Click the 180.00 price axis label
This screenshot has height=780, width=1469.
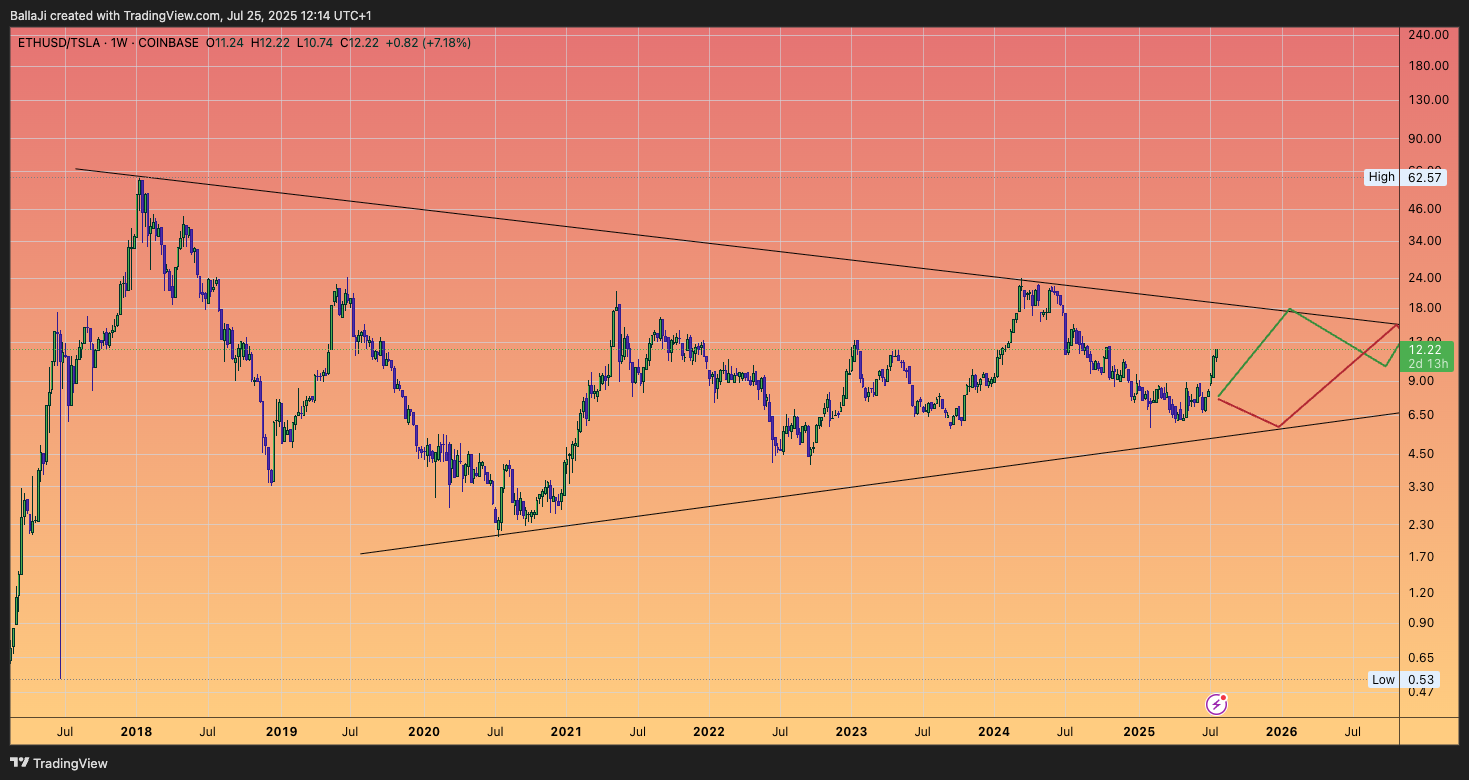(x=1428, y=66)
